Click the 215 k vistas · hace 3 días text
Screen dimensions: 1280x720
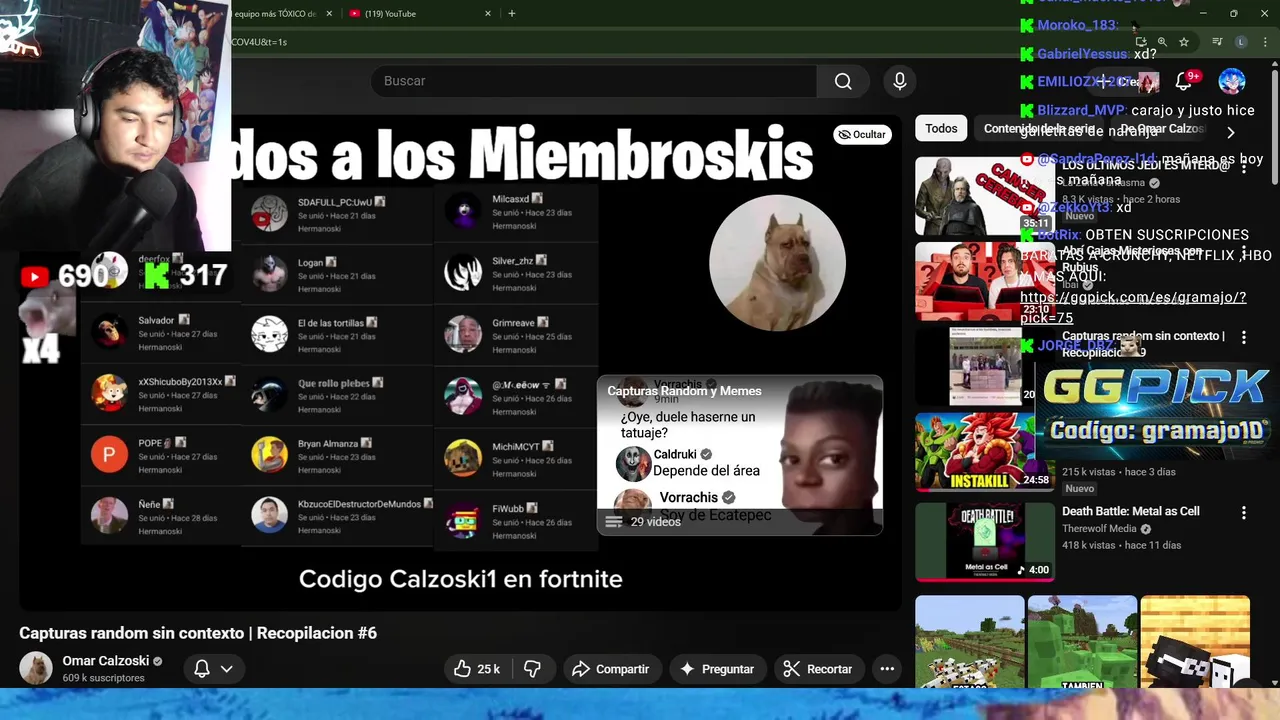pos(1118,472)
